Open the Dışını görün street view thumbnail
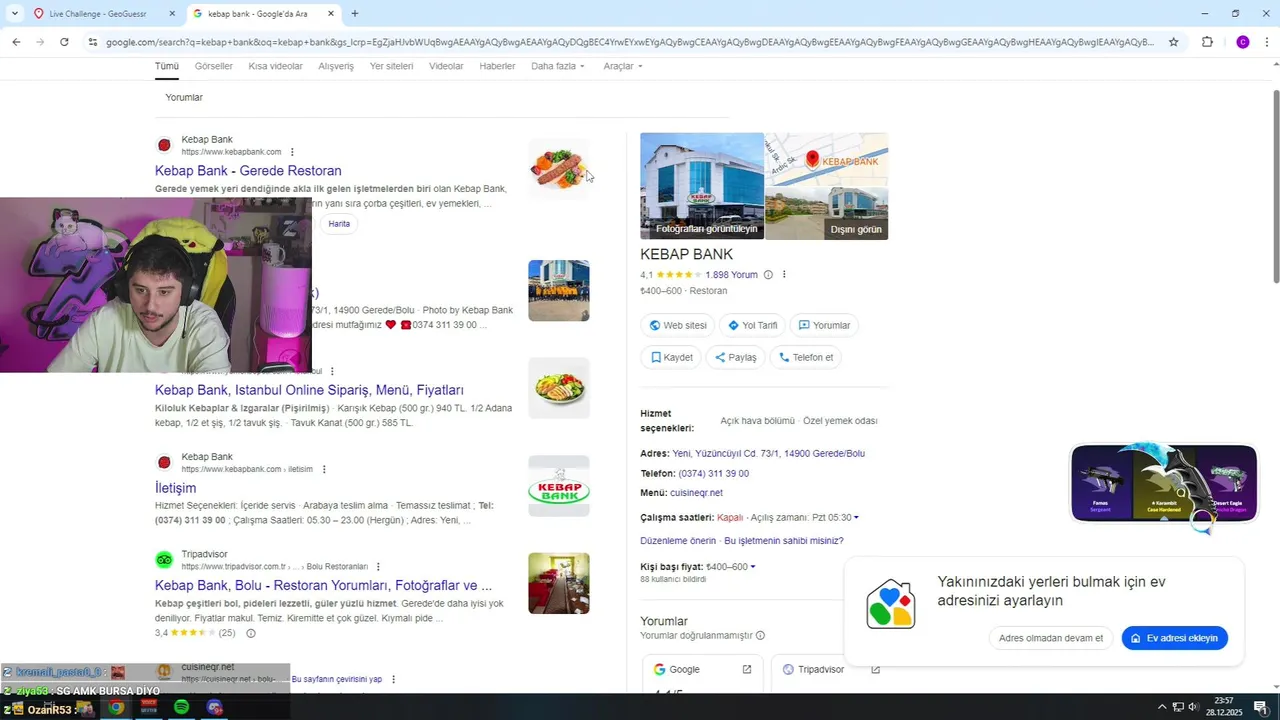Screen dimensions: 1280x720 tap(827, 214)
